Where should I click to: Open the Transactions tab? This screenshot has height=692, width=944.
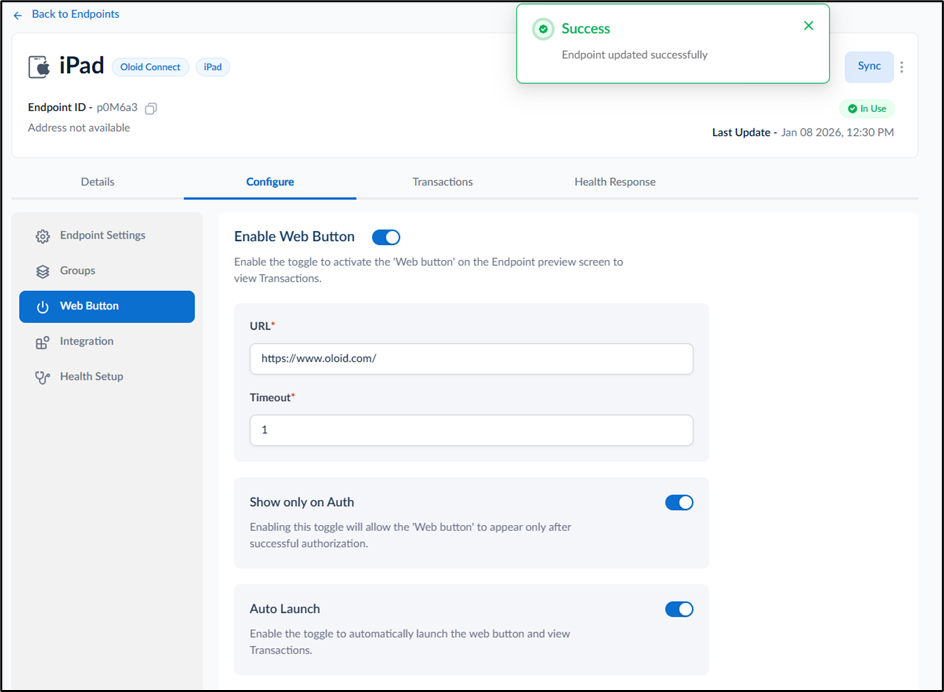point(442,182)
